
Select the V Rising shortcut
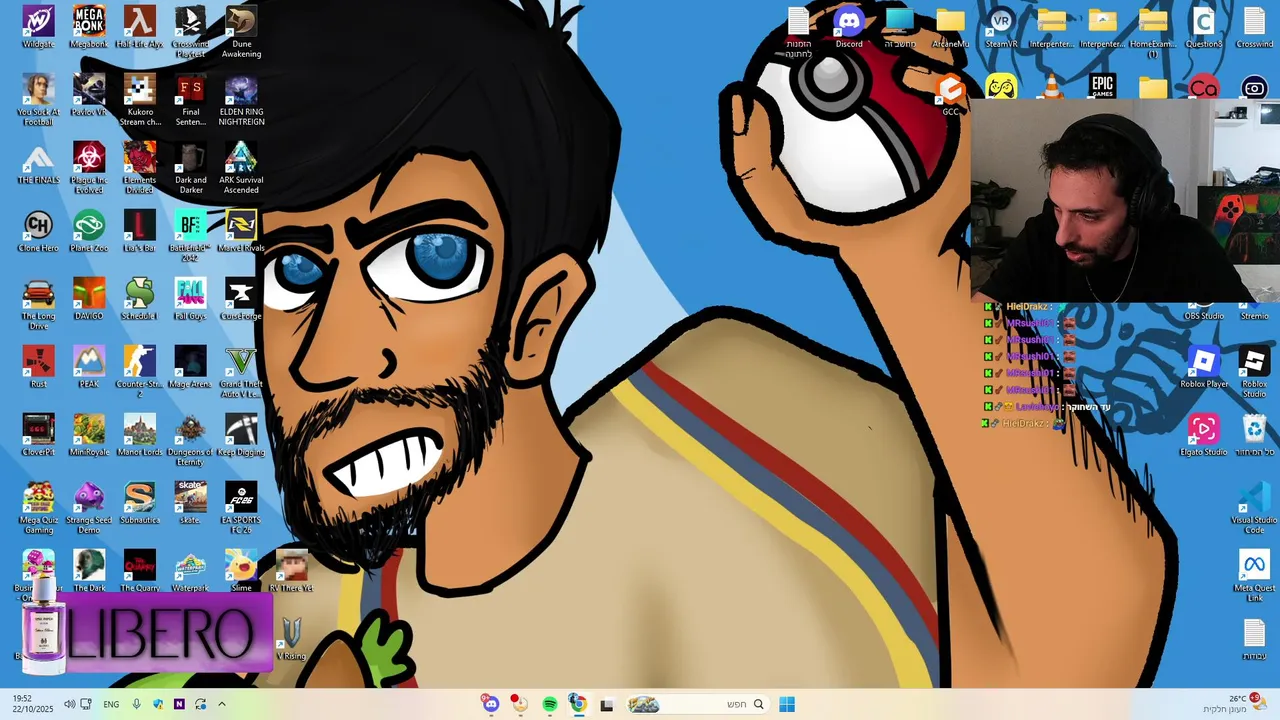pyautogui.click(x=292, y=639)
